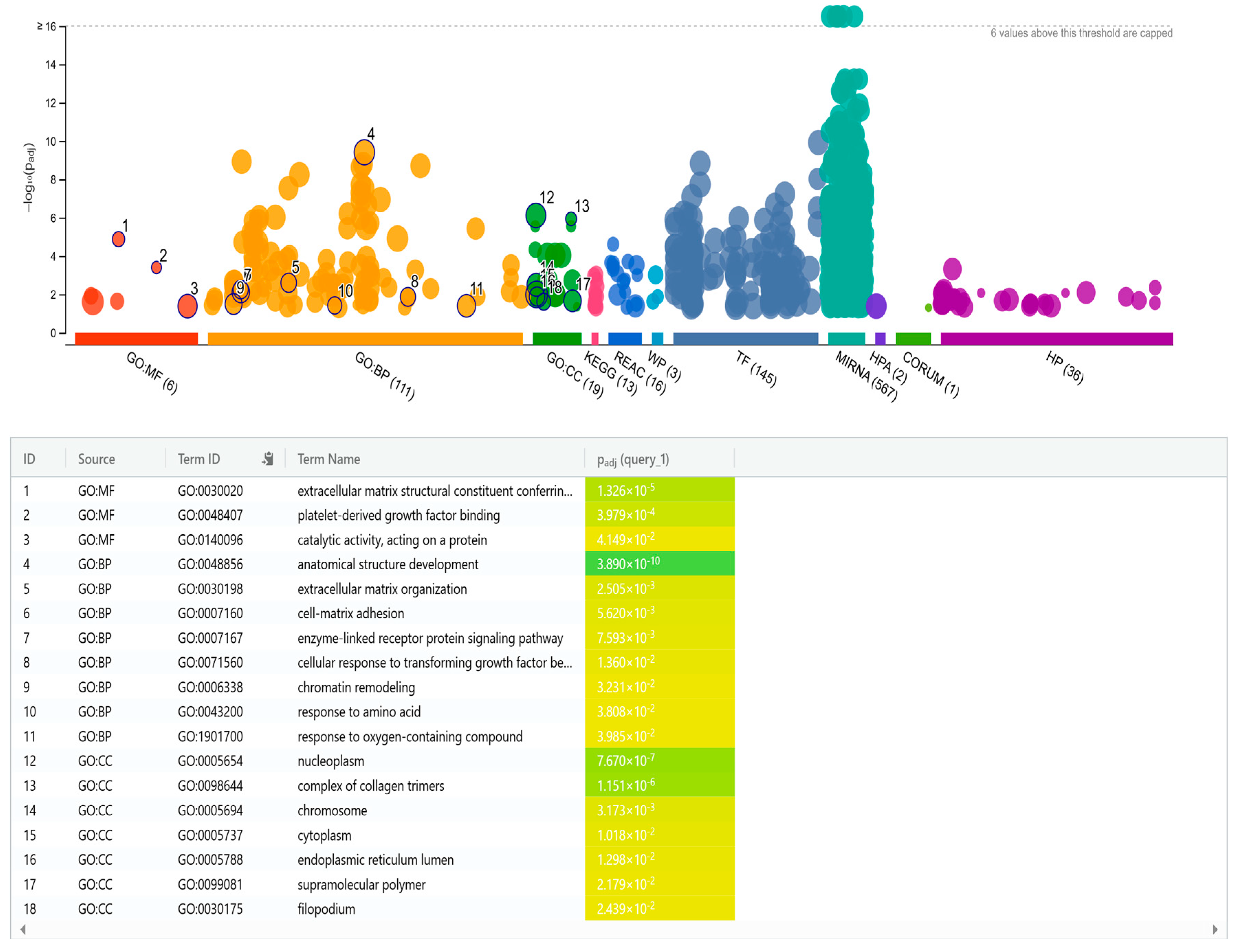Click the padj (query_1) column header

coord(633,460)
